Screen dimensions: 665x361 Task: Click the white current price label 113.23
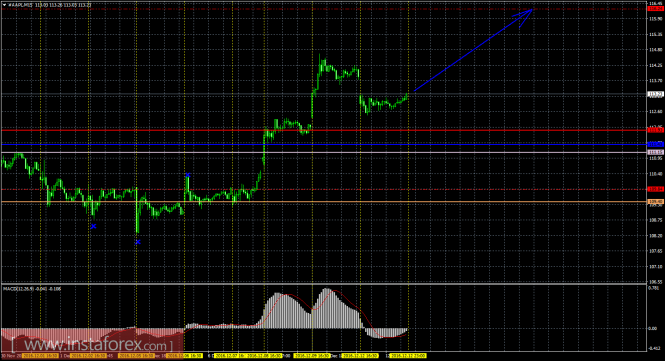tap(655, 94)
